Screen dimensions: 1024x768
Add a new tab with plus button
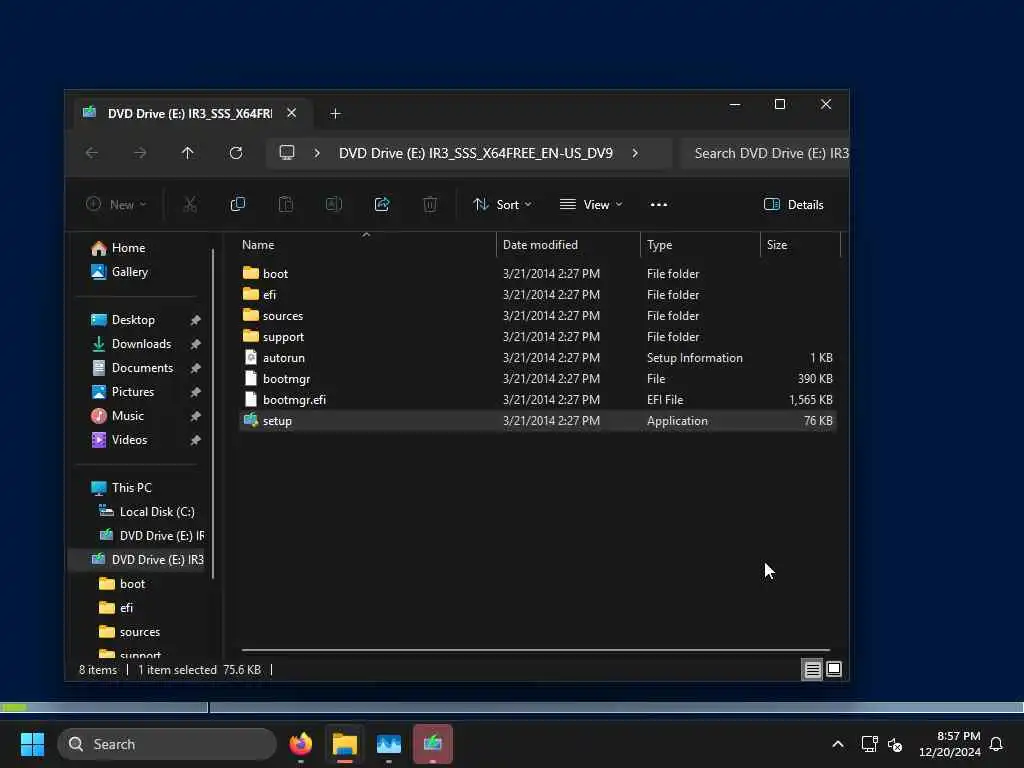coord(335,114)
